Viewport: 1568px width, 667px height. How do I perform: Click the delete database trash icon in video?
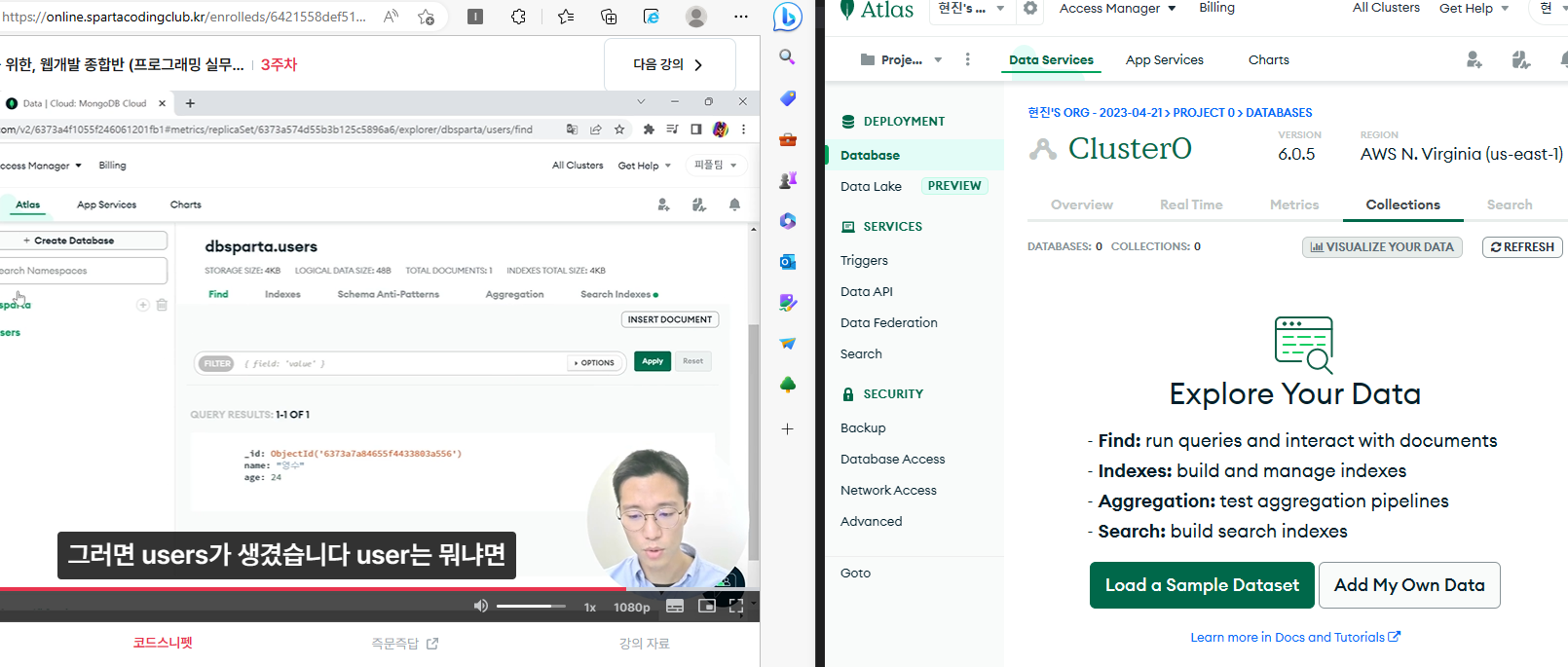(162, 305)
